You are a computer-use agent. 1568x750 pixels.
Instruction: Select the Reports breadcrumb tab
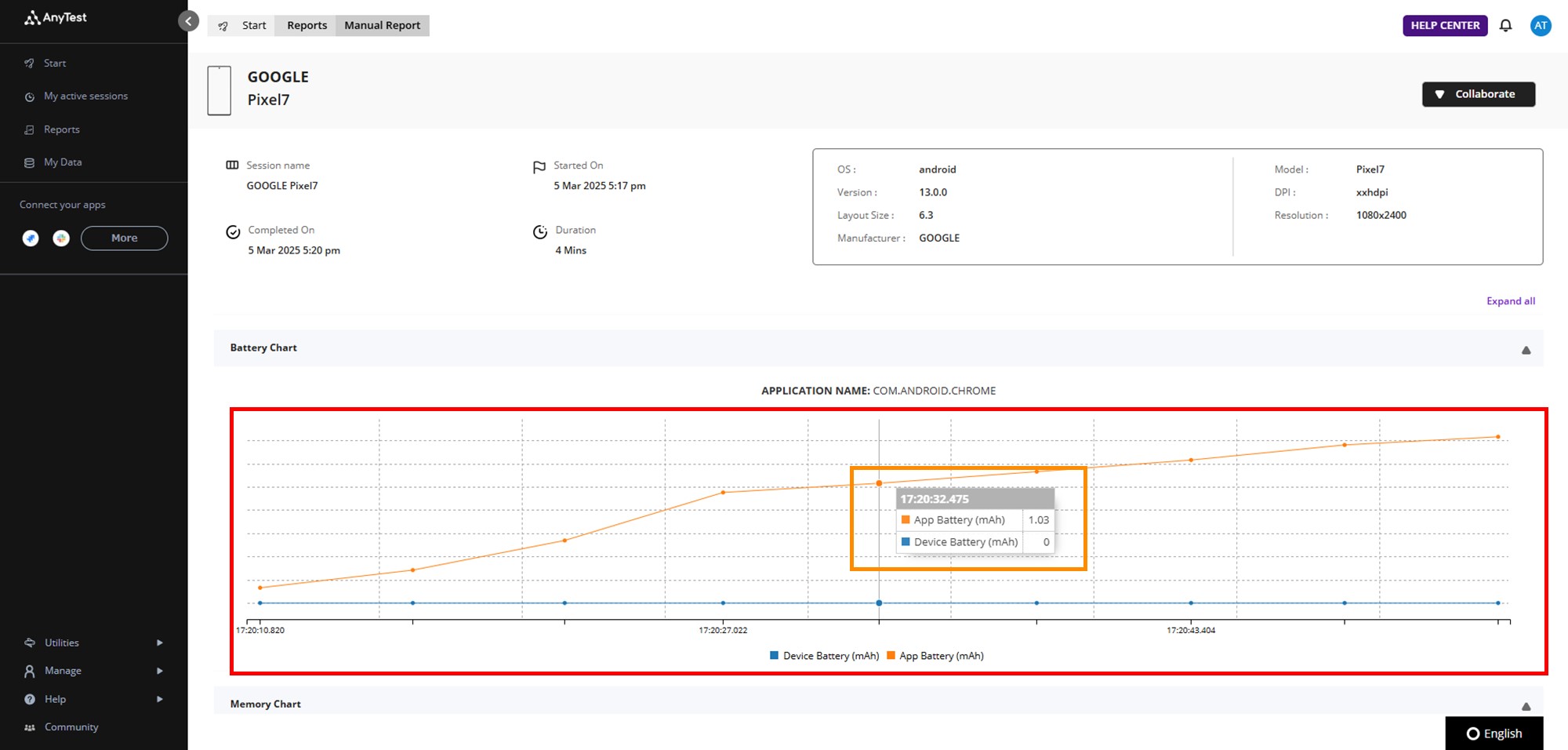point(307,25)
